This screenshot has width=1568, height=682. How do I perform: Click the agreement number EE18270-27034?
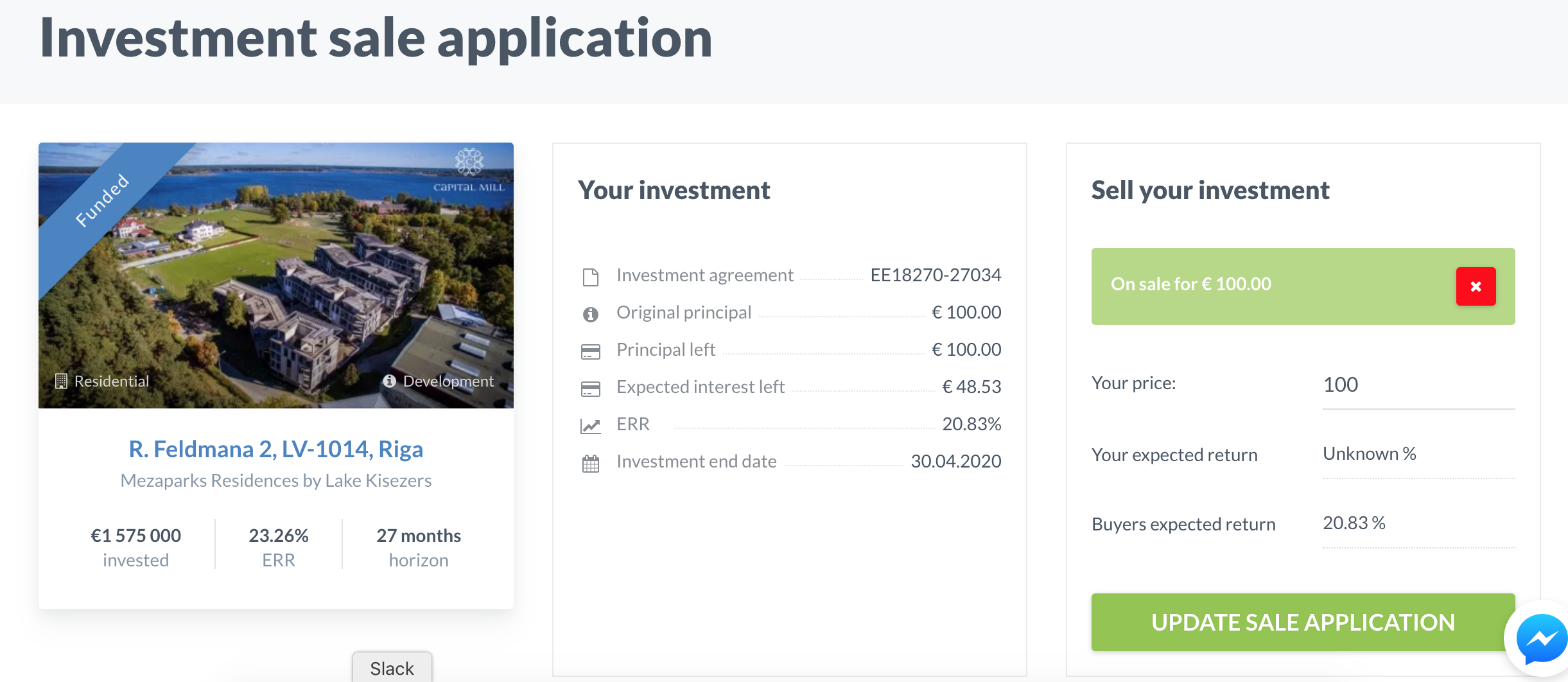(936, 275)
